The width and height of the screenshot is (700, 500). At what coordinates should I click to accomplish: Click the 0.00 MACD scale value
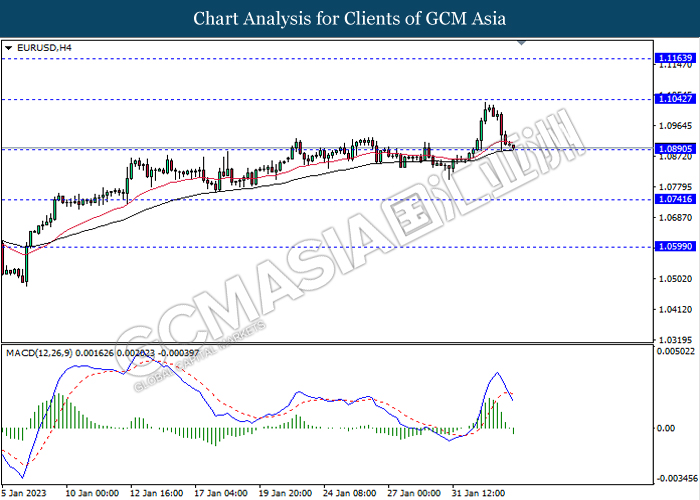tap(666, 428)
